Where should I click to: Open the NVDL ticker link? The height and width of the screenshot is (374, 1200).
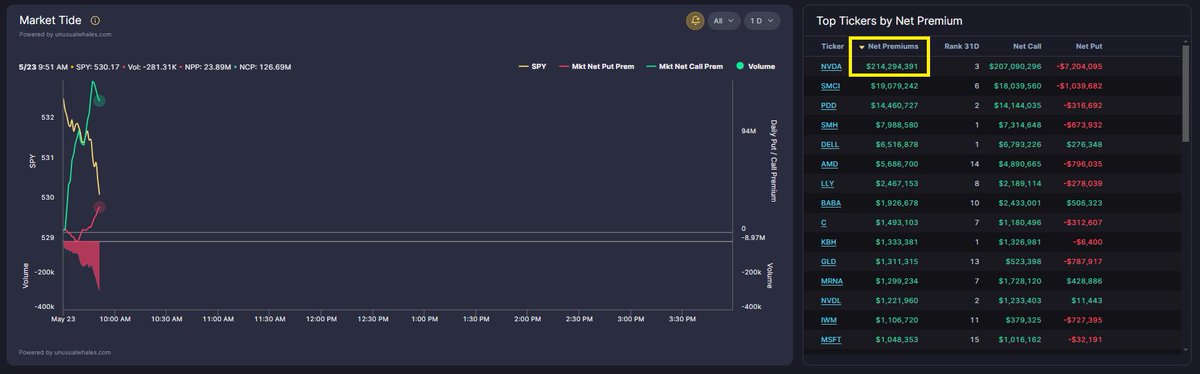coord(831,300)
